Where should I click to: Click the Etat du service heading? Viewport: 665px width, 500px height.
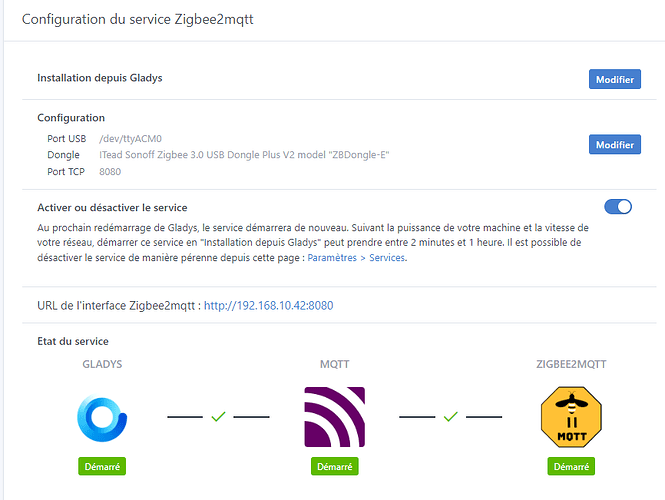(73, 341)
